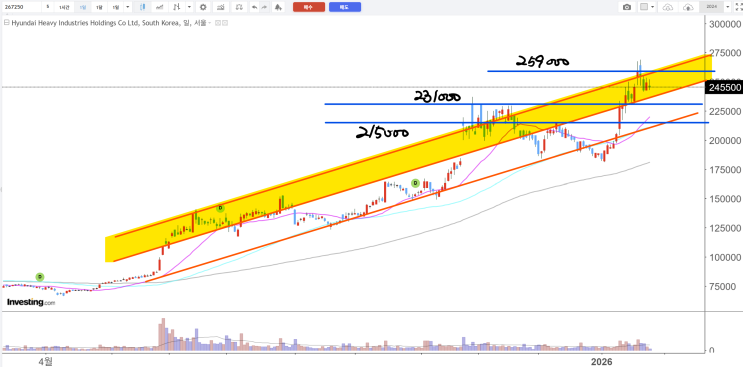The image size is (743, 367).
Task: Click the red buy button
Action: pos(309,7)
